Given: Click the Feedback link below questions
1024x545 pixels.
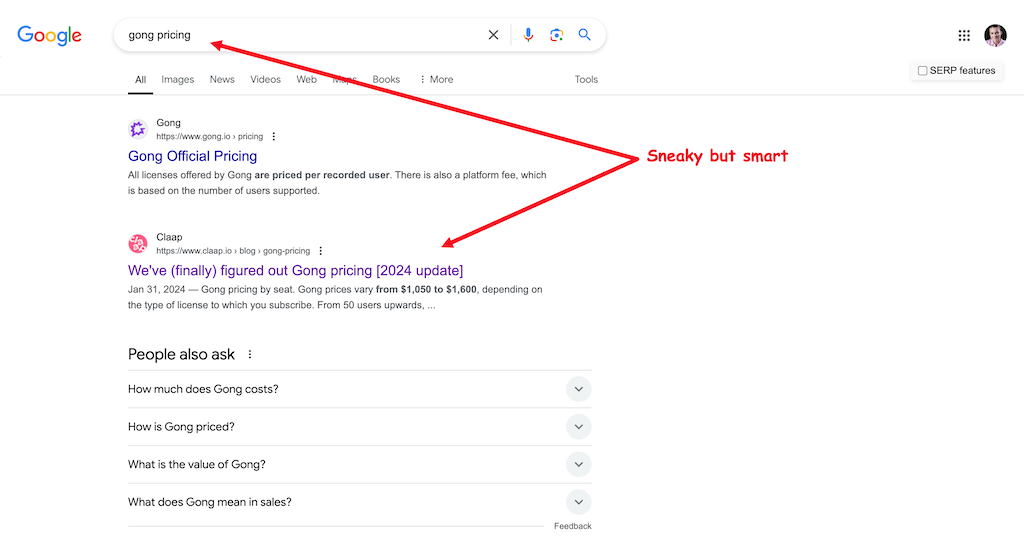Looking at the screenshot, I should point(573,526).
